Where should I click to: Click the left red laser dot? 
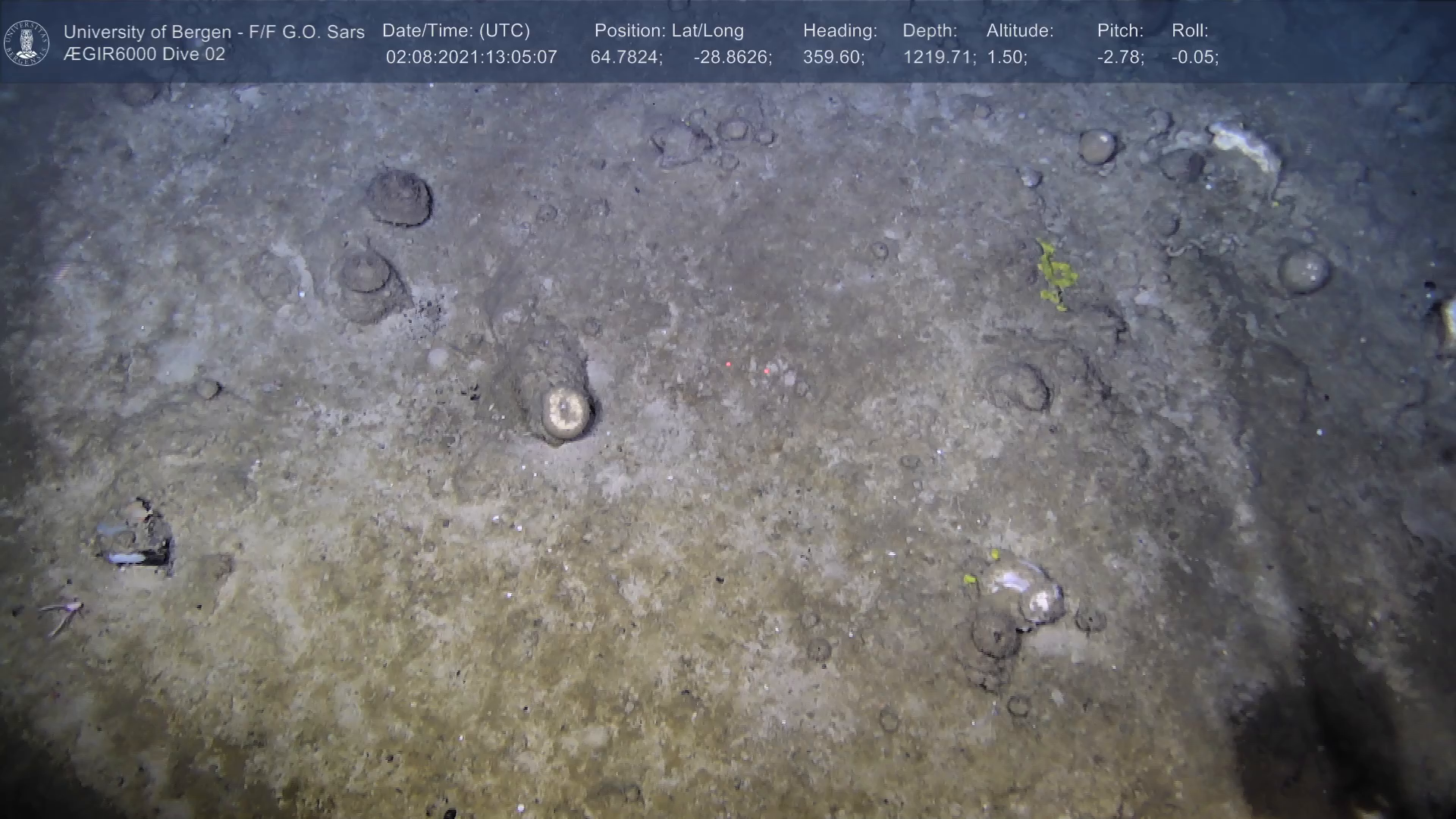point(729,365)
